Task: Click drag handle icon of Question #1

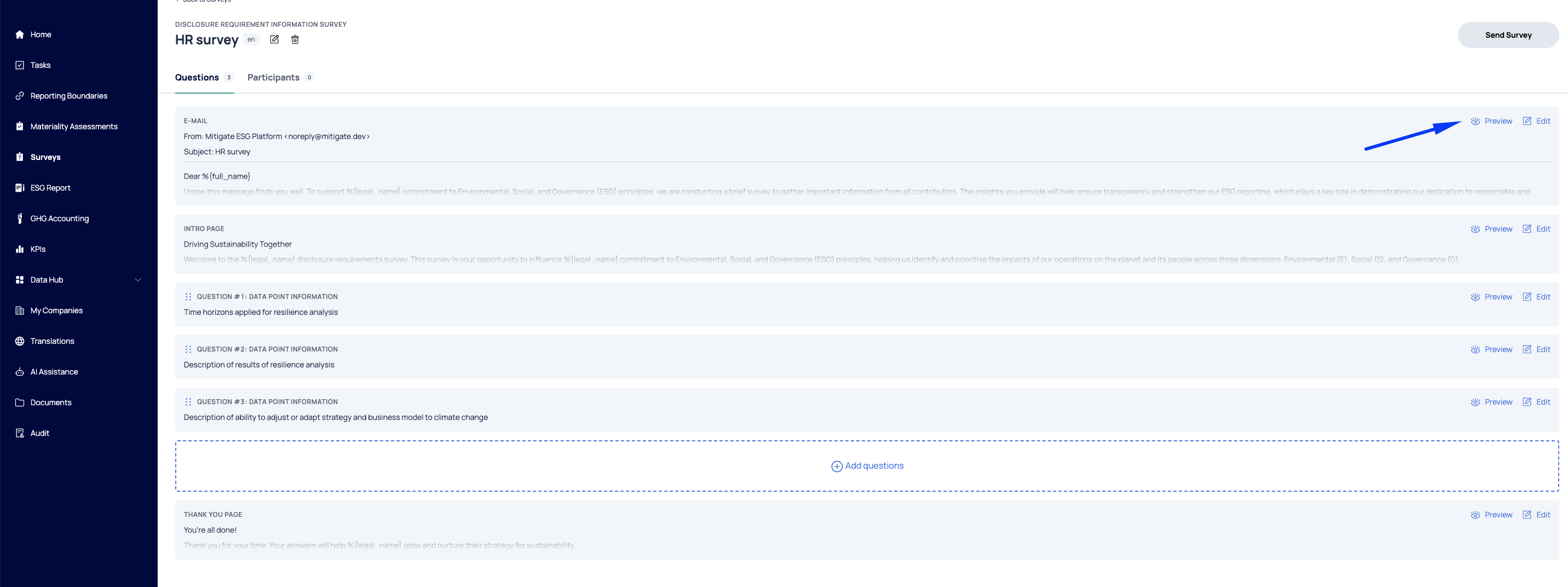Action: pos(188,297)
